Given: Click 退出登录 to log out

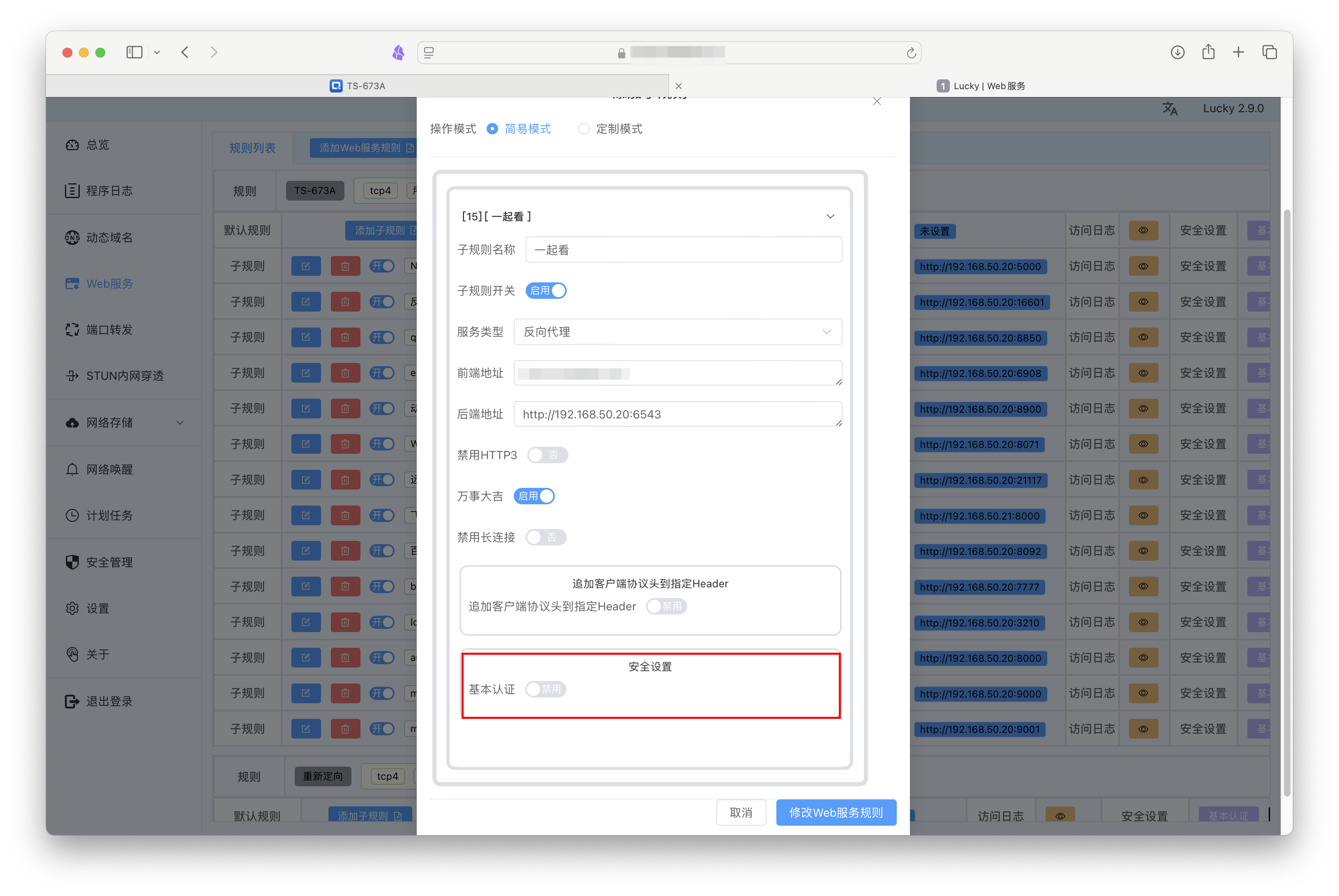Looking at the screenshot, I should (98, 701).
